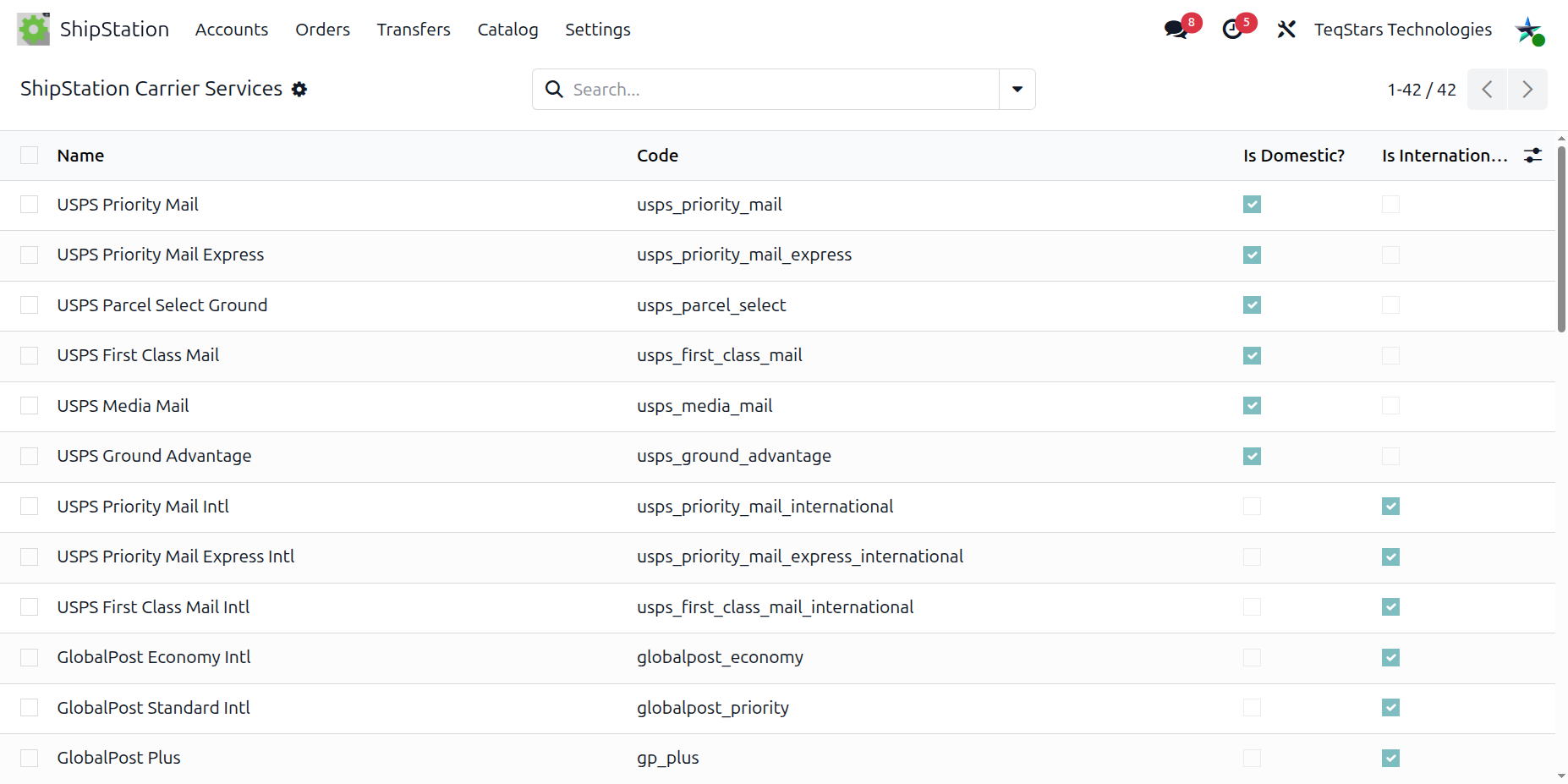Click the search magnifier icon
Image resolution: width=1568 pixels, height=784 pixels.
coord(554,89)
